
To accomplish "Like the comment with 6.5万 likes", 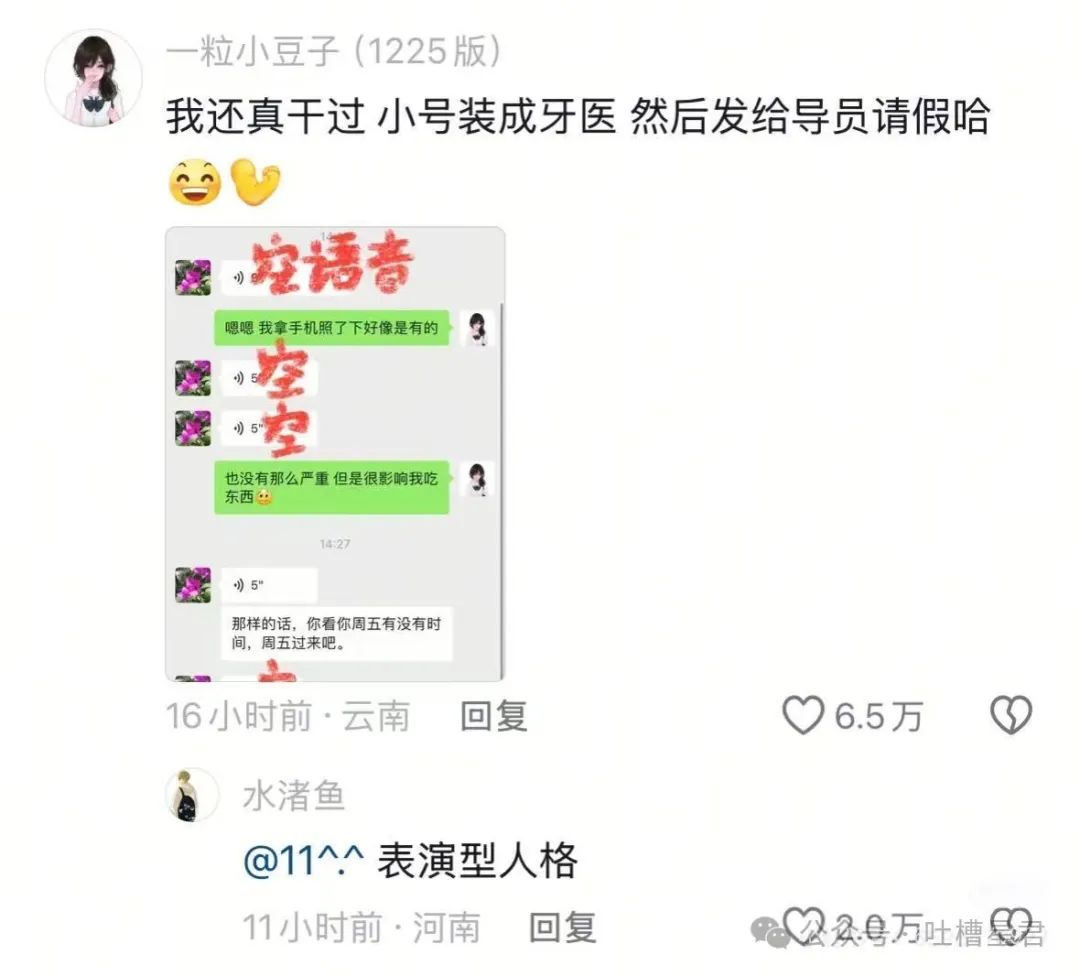I will tap(803, 715).
